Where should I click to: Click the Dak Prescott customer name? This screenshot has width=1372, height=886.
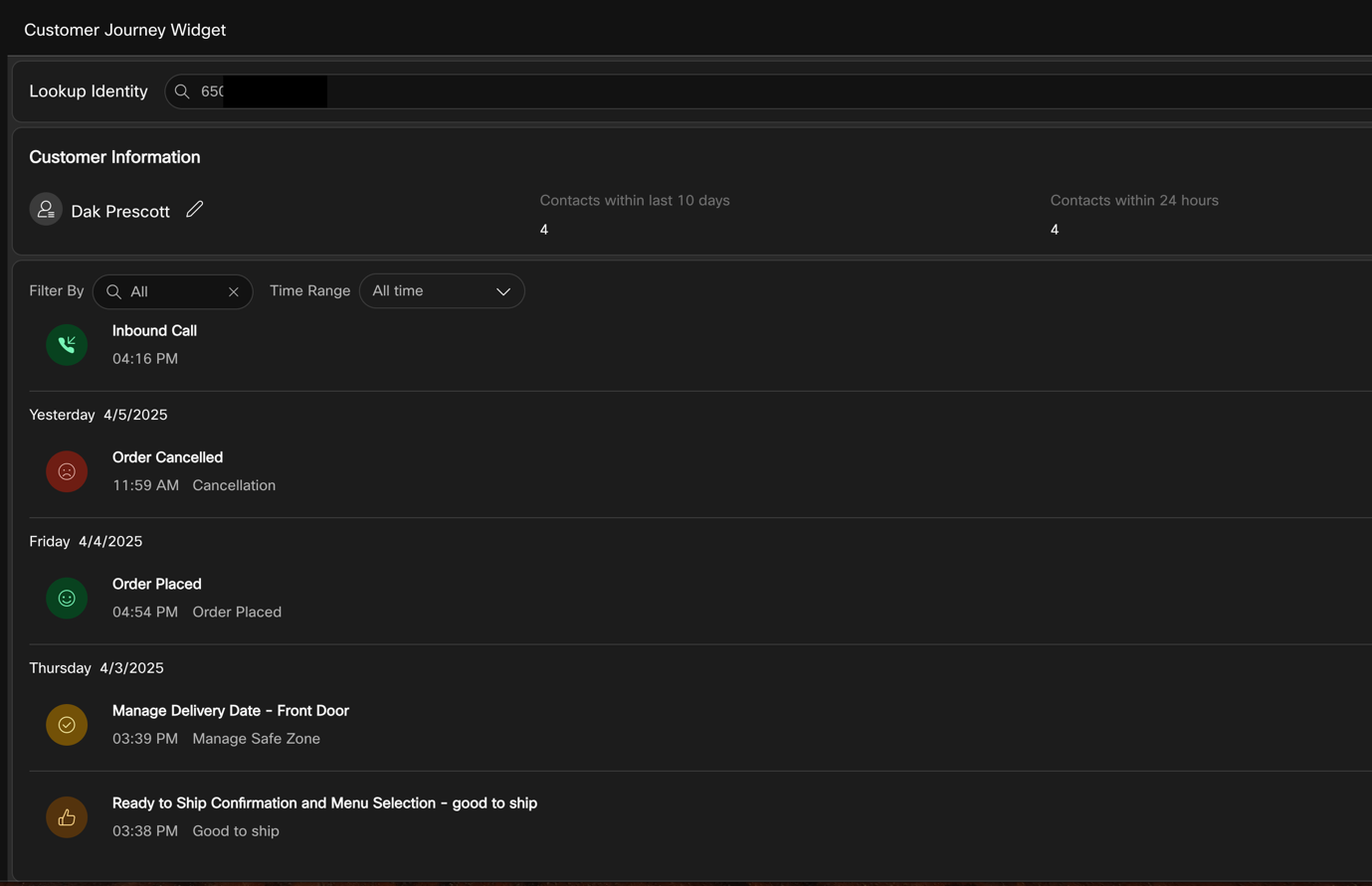coord(120,211)
